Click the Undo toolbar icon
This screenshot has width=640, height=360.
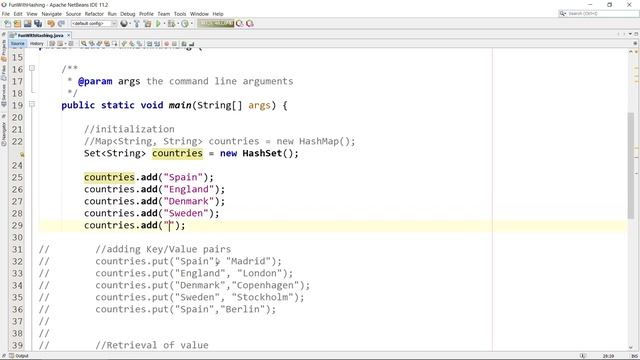point(51,24)
